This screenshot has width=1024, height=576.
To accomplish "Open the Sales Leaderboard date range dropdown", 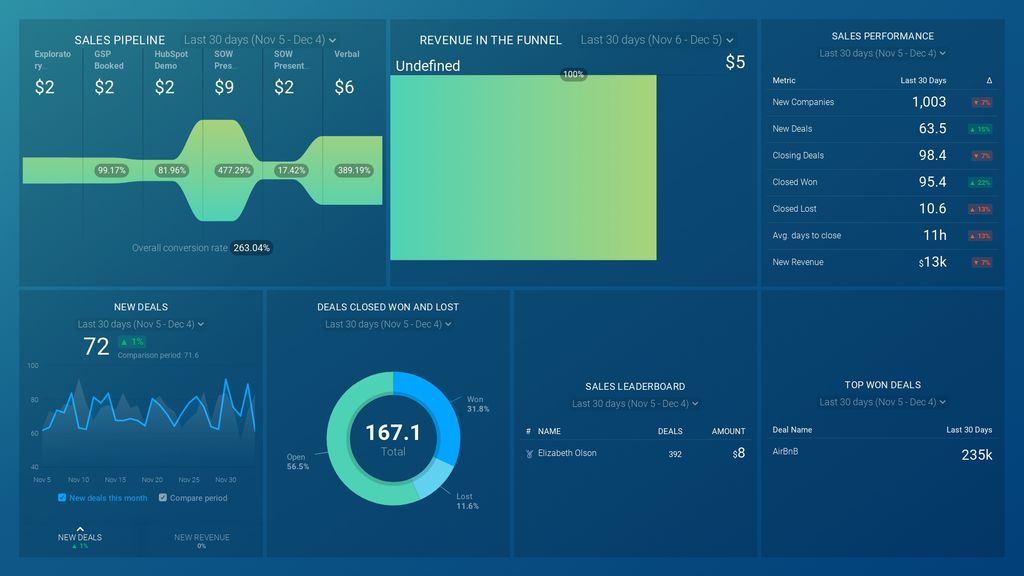I will [x=636, y=403].
